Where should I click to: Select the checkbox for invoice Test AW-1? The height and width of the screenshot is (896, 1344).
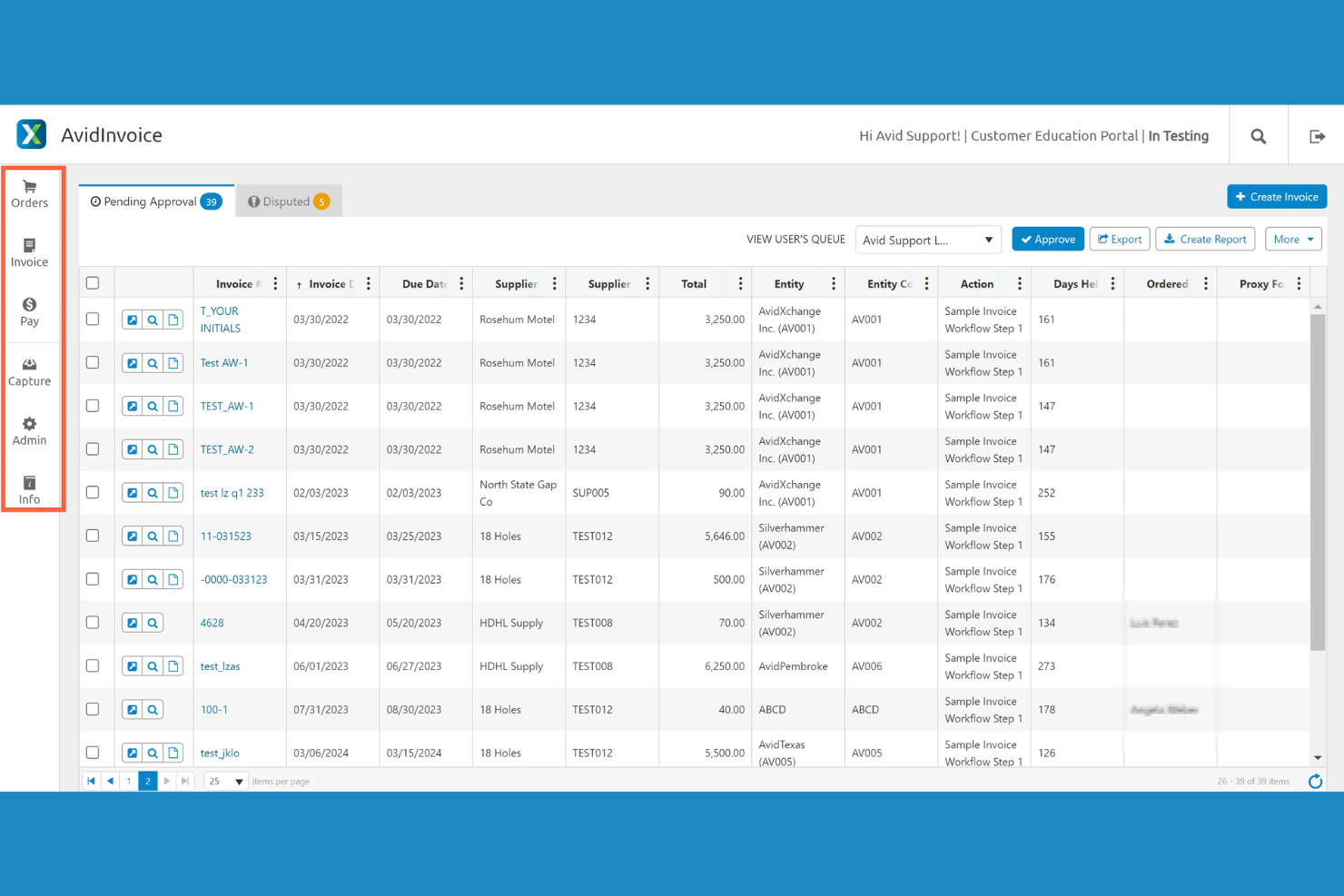(93, 362)
